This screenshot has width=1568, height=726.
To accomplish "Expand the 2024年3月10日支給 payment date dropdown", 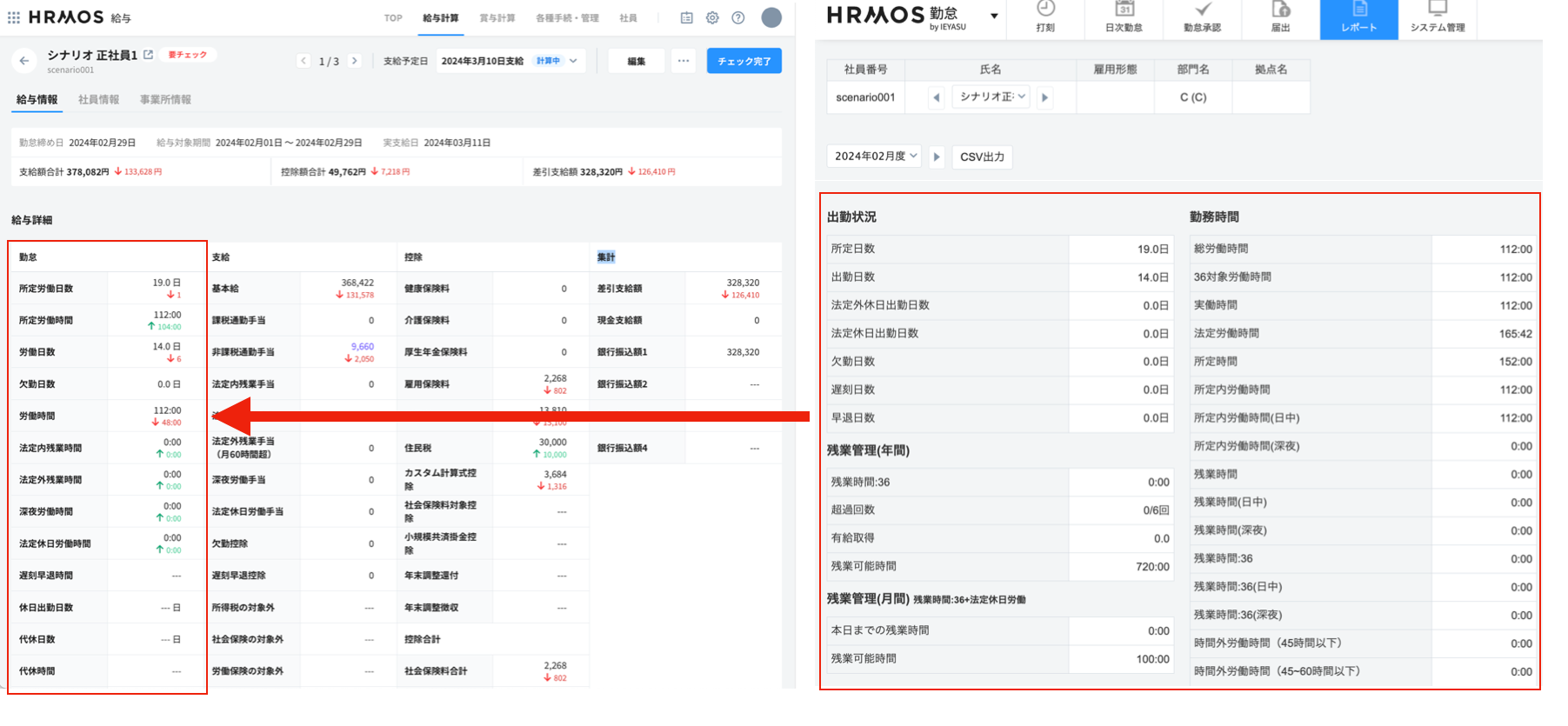I will (x=573, y=61).
